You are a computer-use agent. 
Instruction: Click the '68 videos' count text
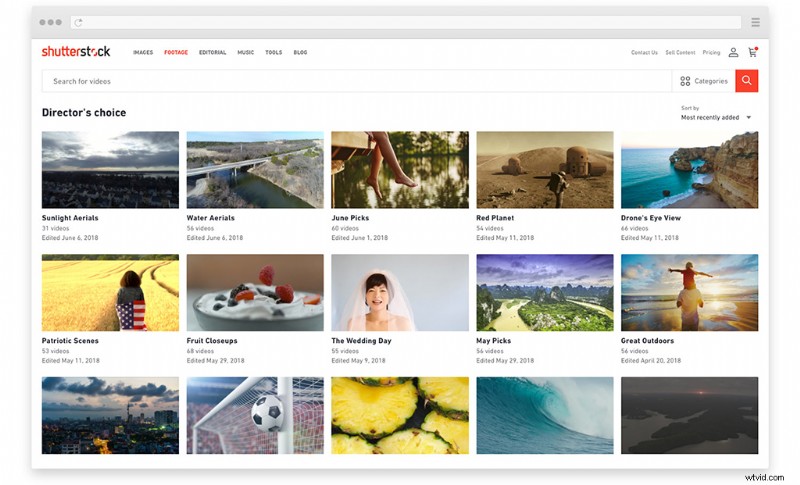[200, 351]
